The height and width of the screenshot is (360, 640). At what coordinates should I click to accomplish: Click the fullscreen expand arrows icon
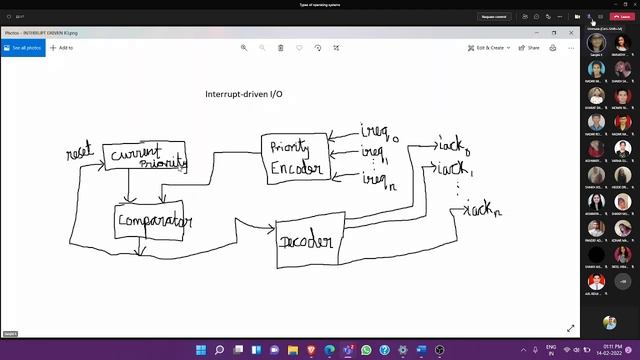571,329
